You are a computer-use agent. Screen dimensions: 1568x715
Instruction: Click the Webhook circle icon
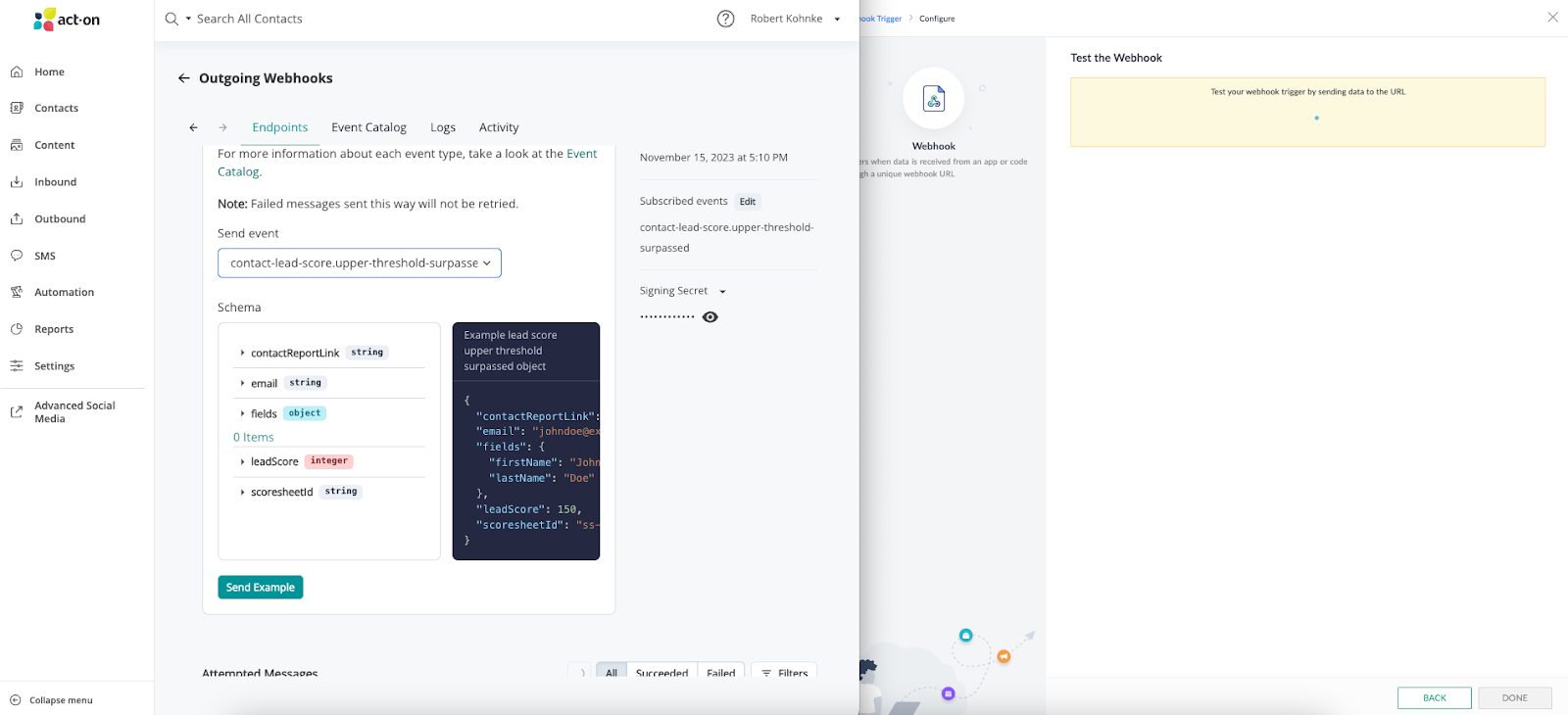click(x=934, y=98)
